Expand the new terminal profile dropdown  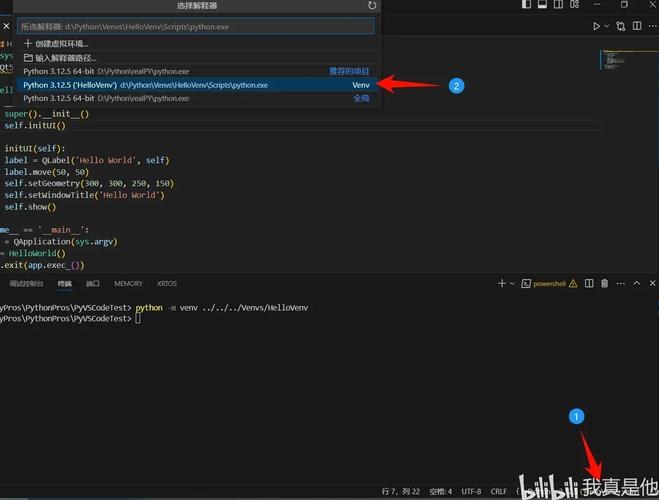click(x=512, y=284)
